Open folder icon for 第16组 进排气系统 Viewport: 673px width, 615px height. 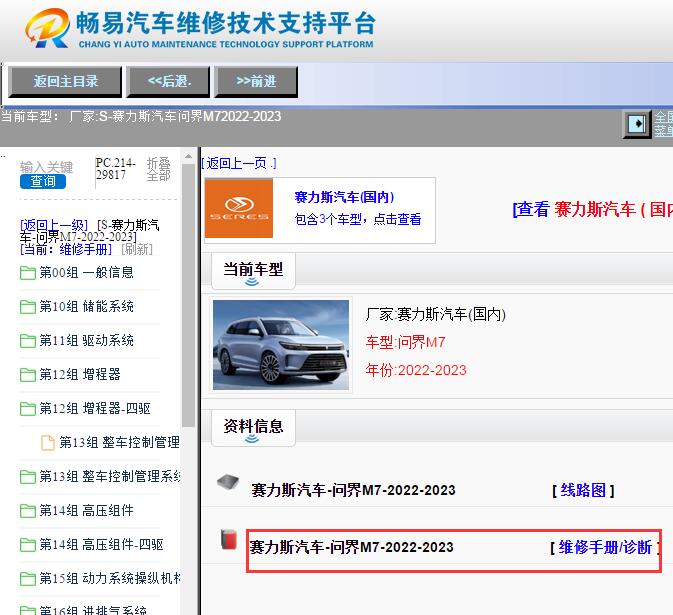click(28, 610)
